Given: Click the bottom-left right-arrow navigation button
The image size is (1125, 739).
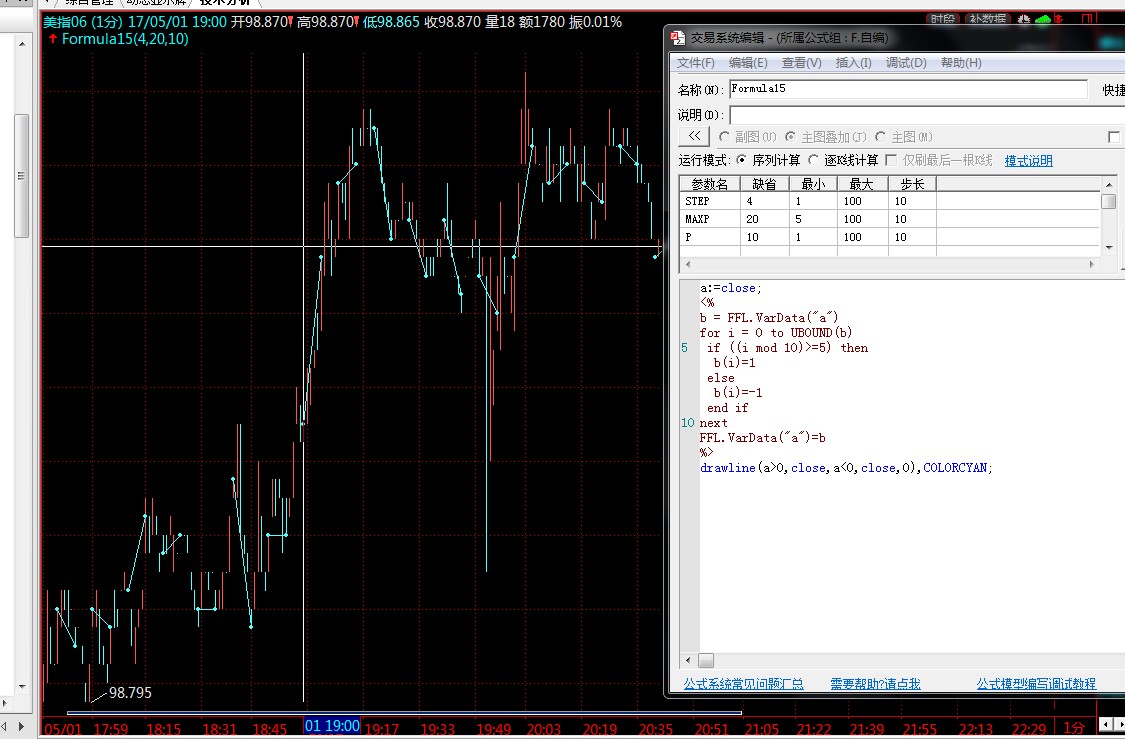Looking at the screenshot, I should click(x=21, y=727).
